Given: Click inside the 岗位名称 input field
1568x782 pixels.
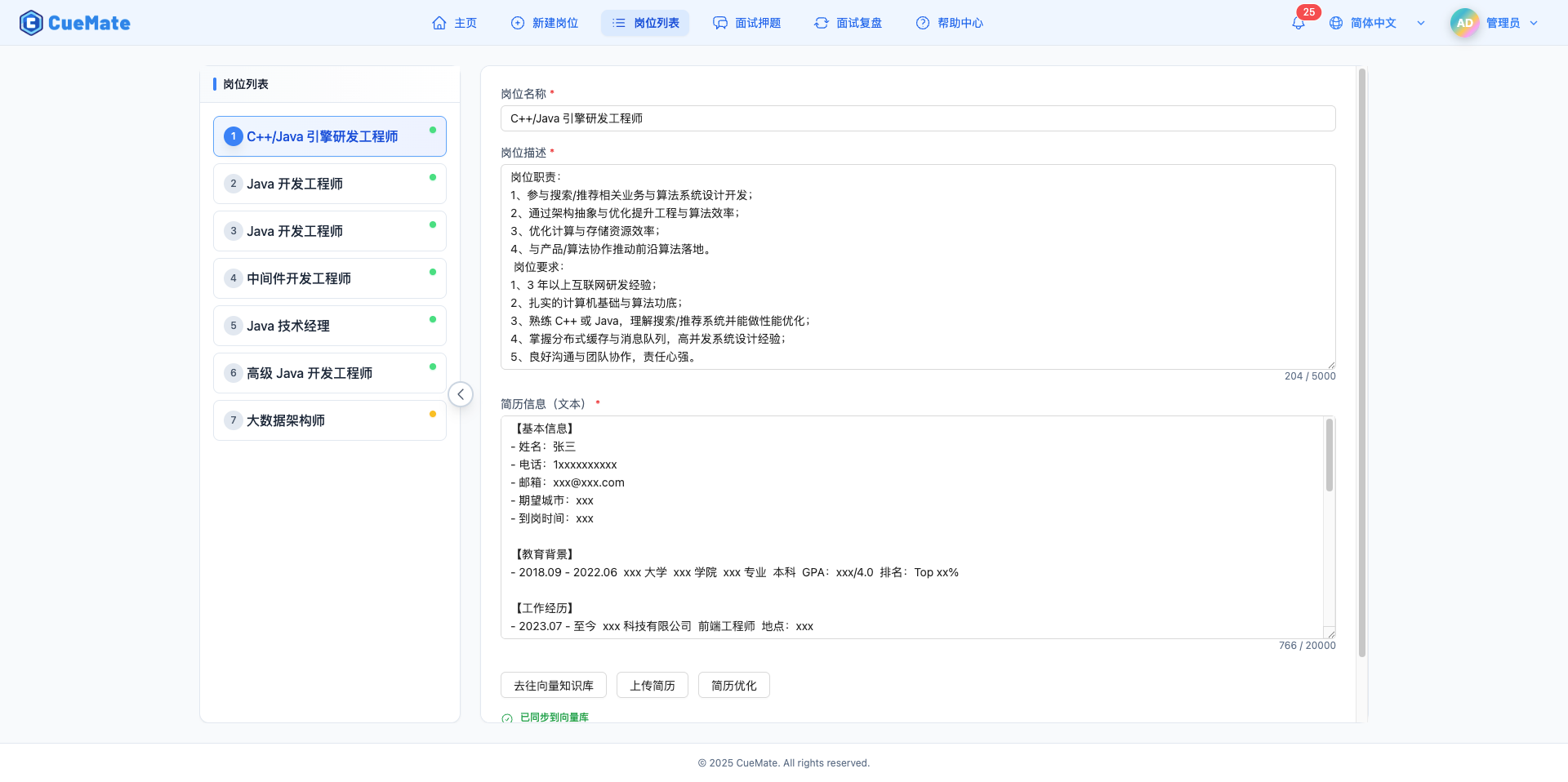Looking at the screenshot, I should point(918,118).
